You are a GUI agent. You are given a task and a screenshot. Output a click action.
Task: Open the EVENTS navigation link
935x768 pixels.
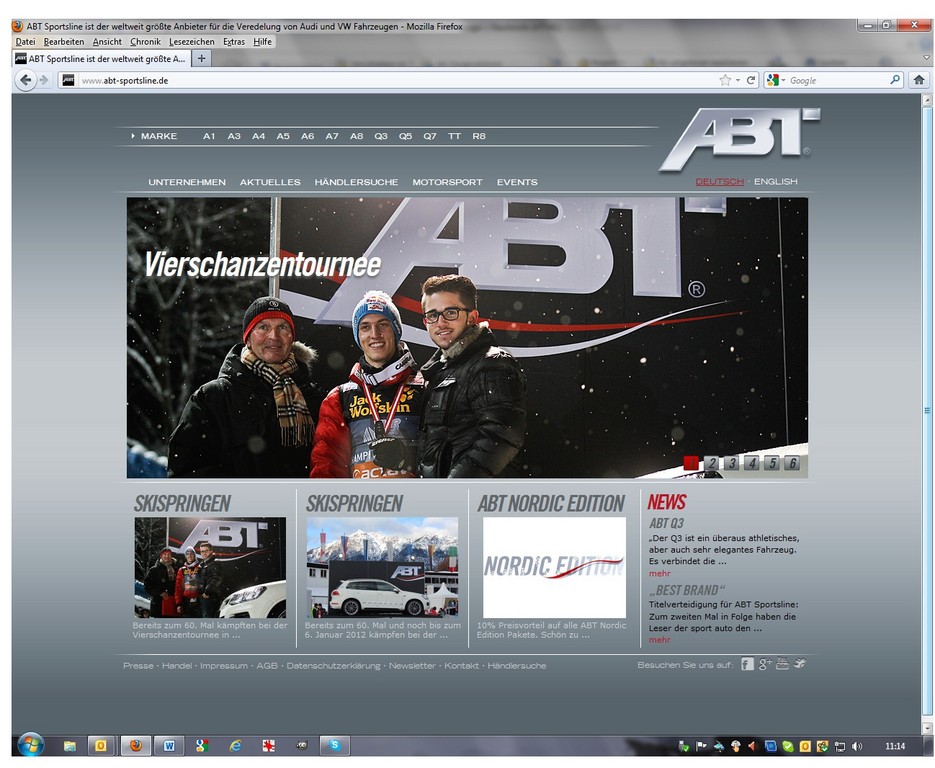click(x=517, y=182)
